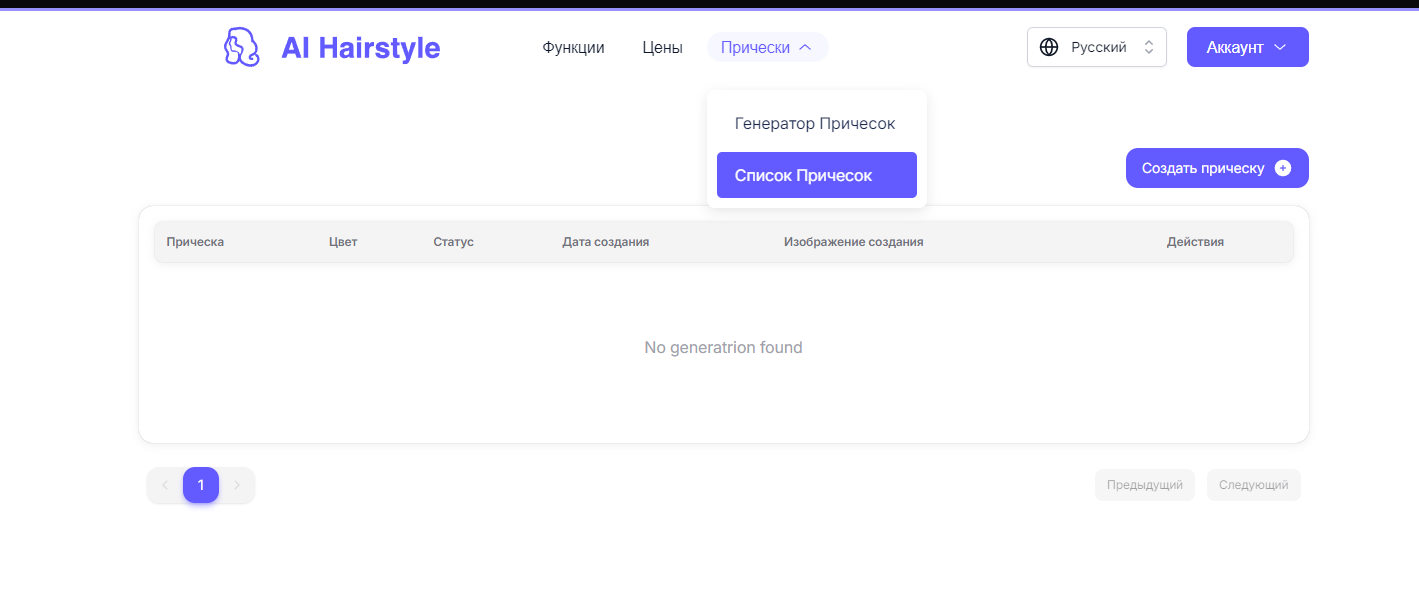Viewport: 1419px width, 604px height.
Task: Click the AI Hairstyle logo icon
Action: coord(241,47)
